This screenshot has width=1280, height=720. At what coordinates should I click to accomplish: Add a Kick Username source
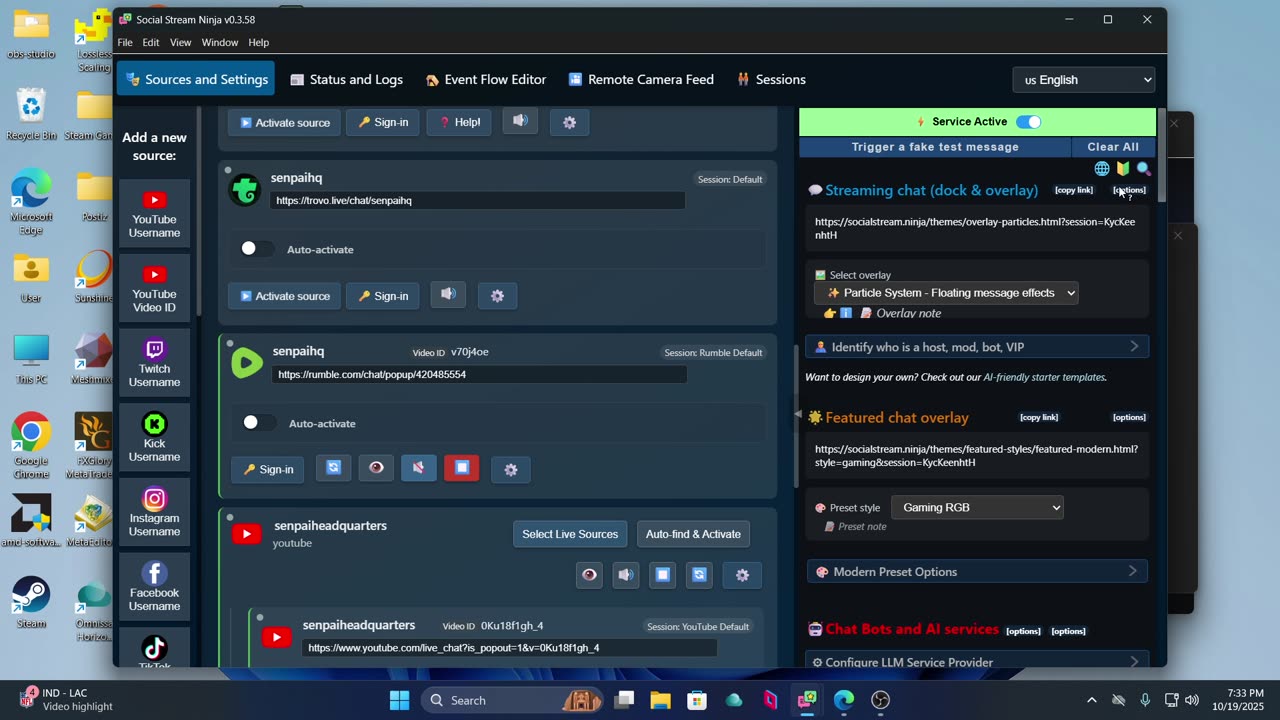click(154, 439)
